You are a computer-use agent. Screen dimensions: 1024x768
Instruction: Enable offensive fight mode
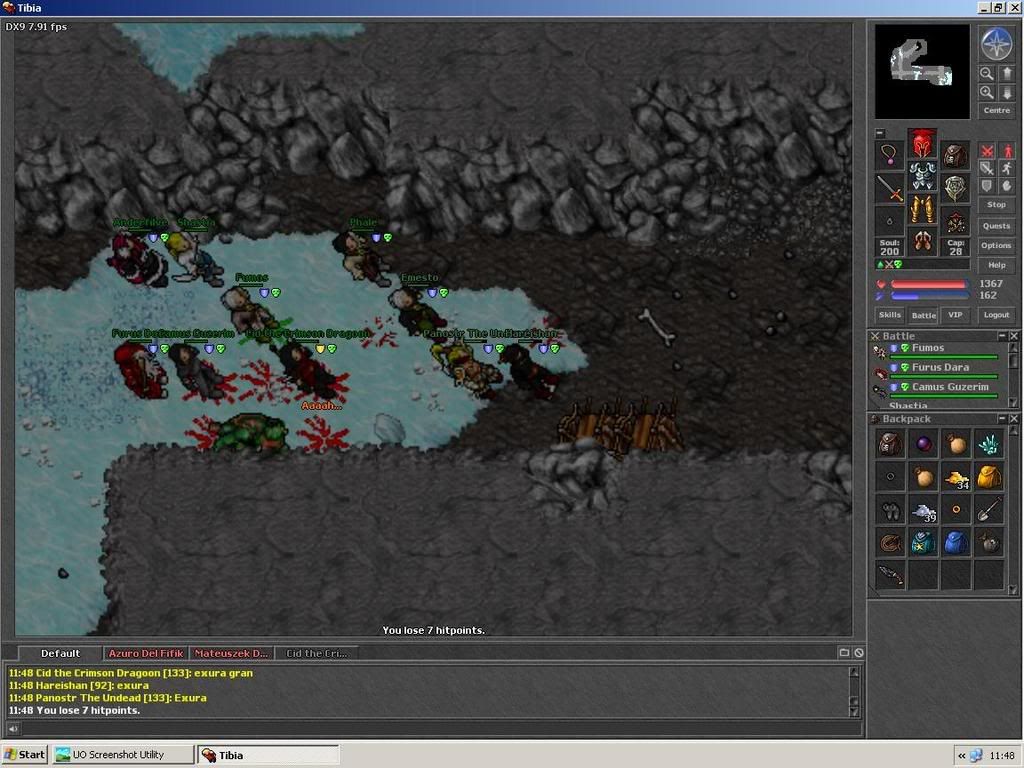click(987, 152)
